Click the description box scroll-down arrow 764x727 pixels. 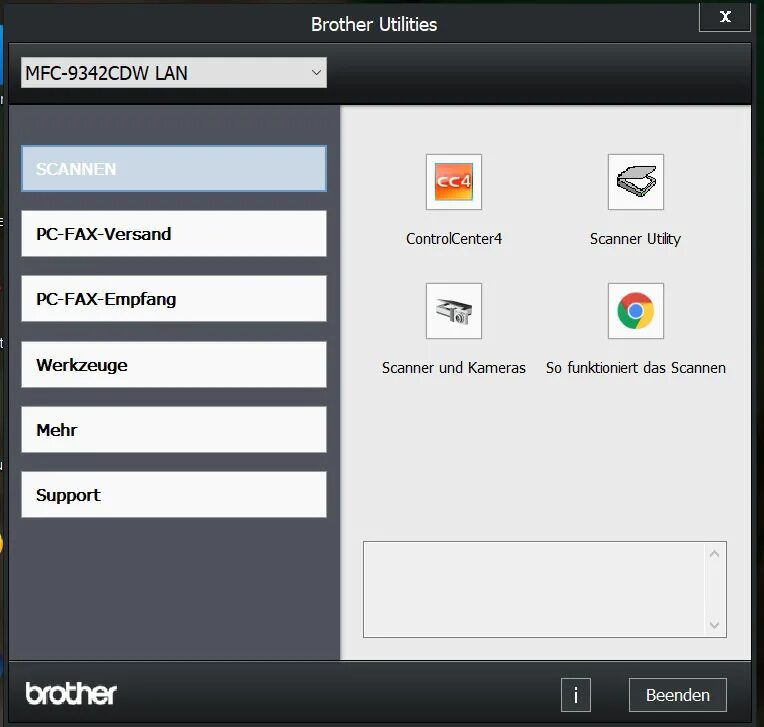(x=714, y=625)
